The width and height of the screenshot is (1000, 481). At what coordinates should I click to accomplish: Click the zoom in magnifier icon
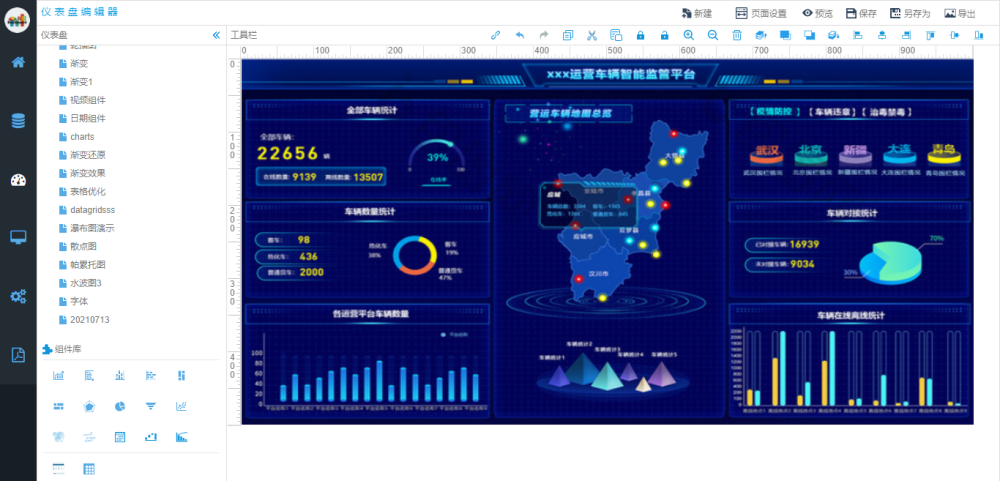[x=688, y=35]
